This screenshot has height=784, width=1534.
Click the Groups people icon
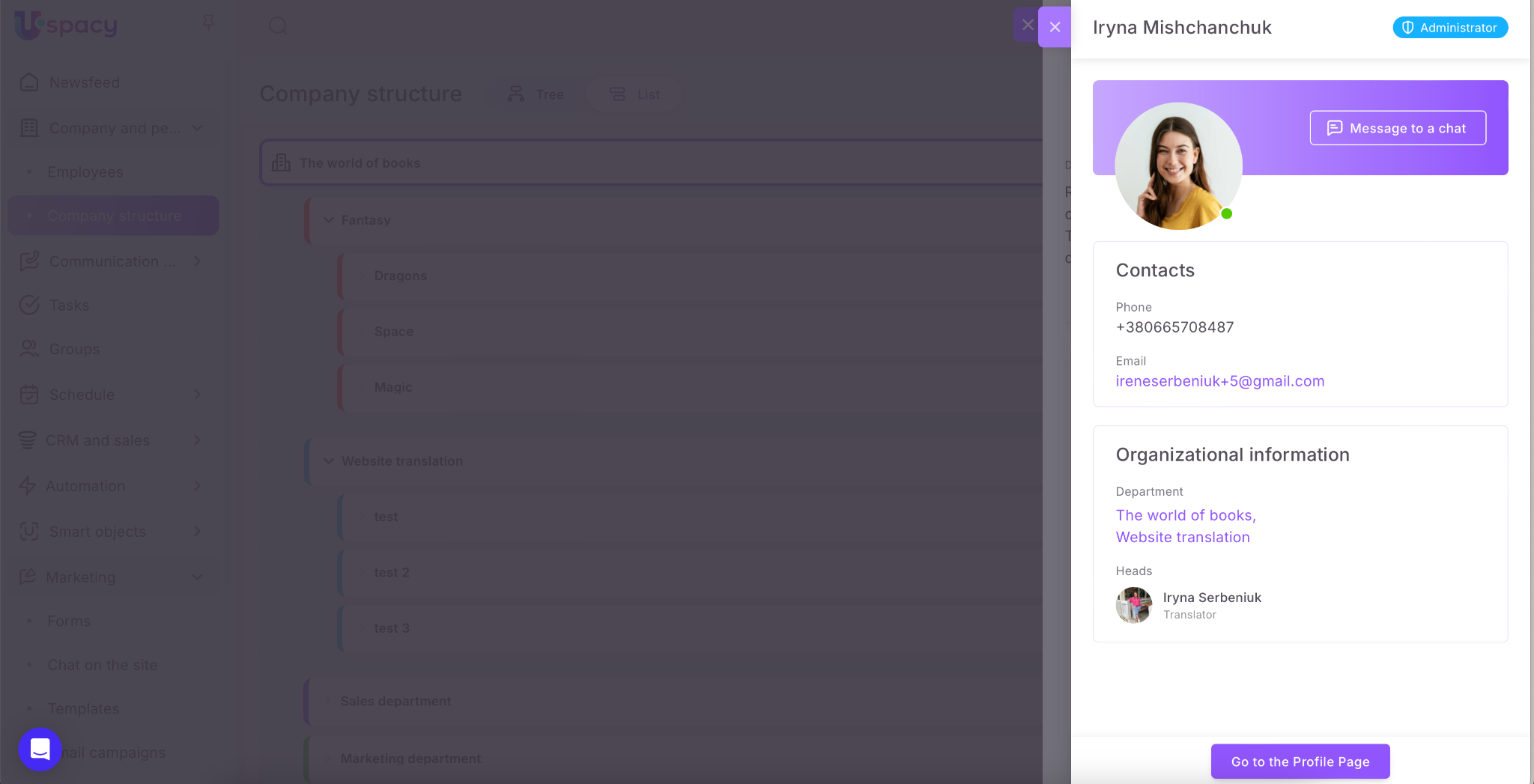[29, 349]
